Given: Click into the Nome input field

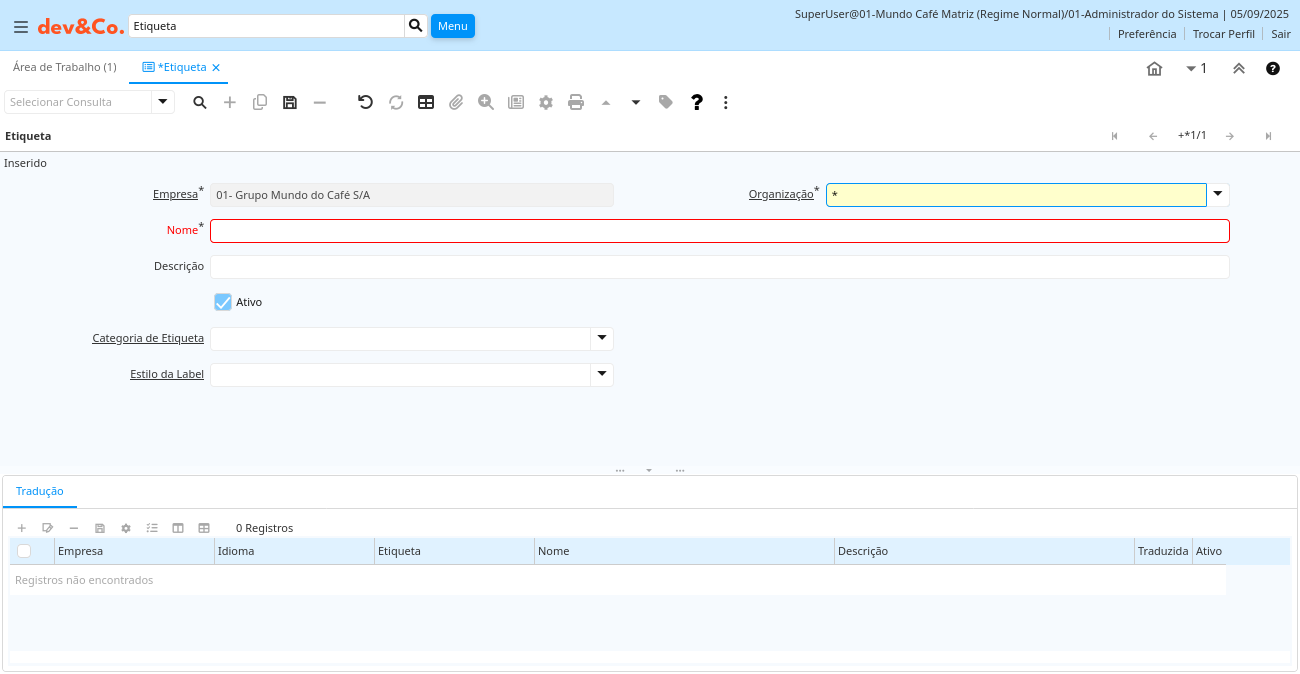Looking at the screenshot, I should 719,231.
